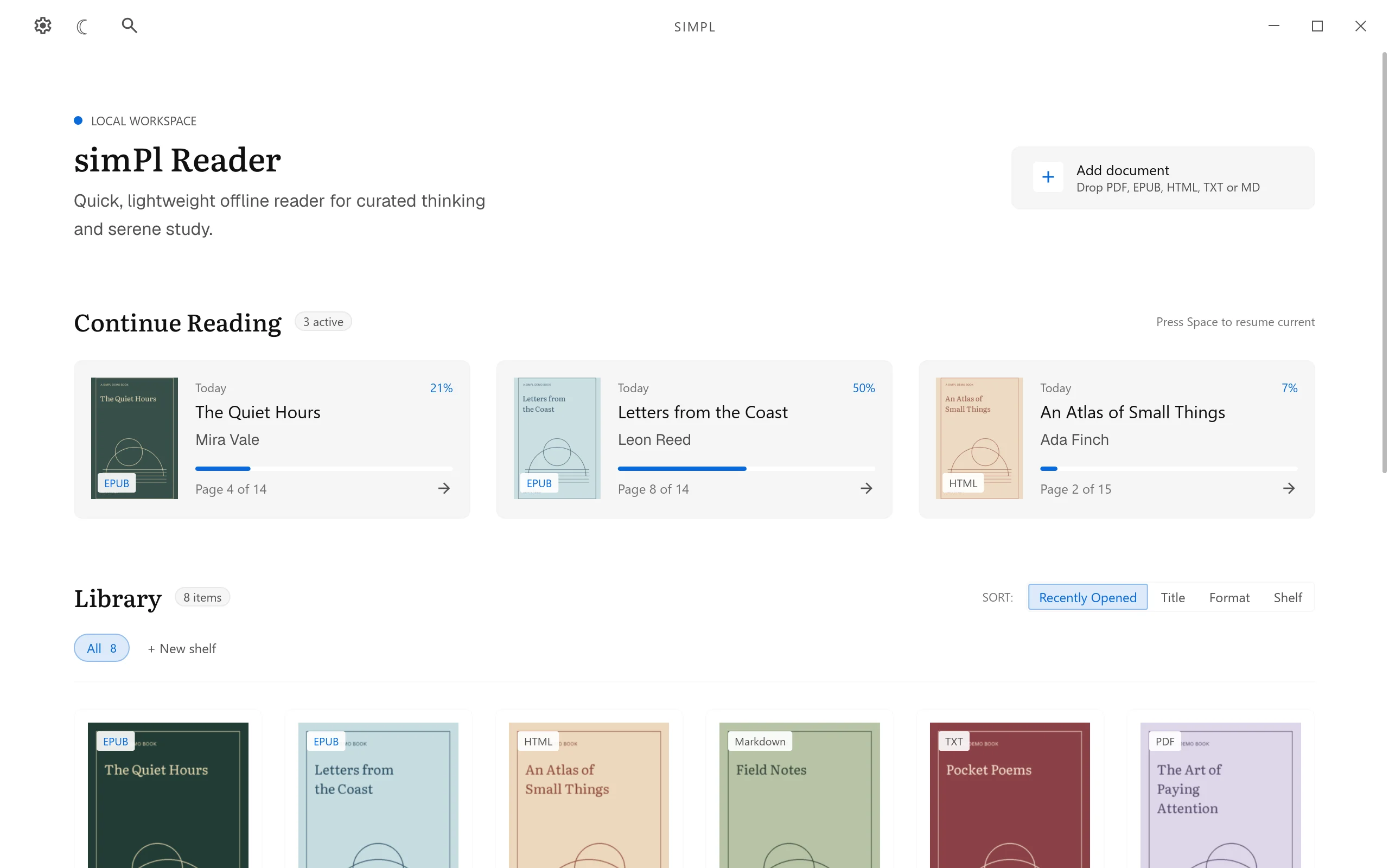Click the plus icon in Add document
This screenshot has height=868, width=1389.
1048,177
